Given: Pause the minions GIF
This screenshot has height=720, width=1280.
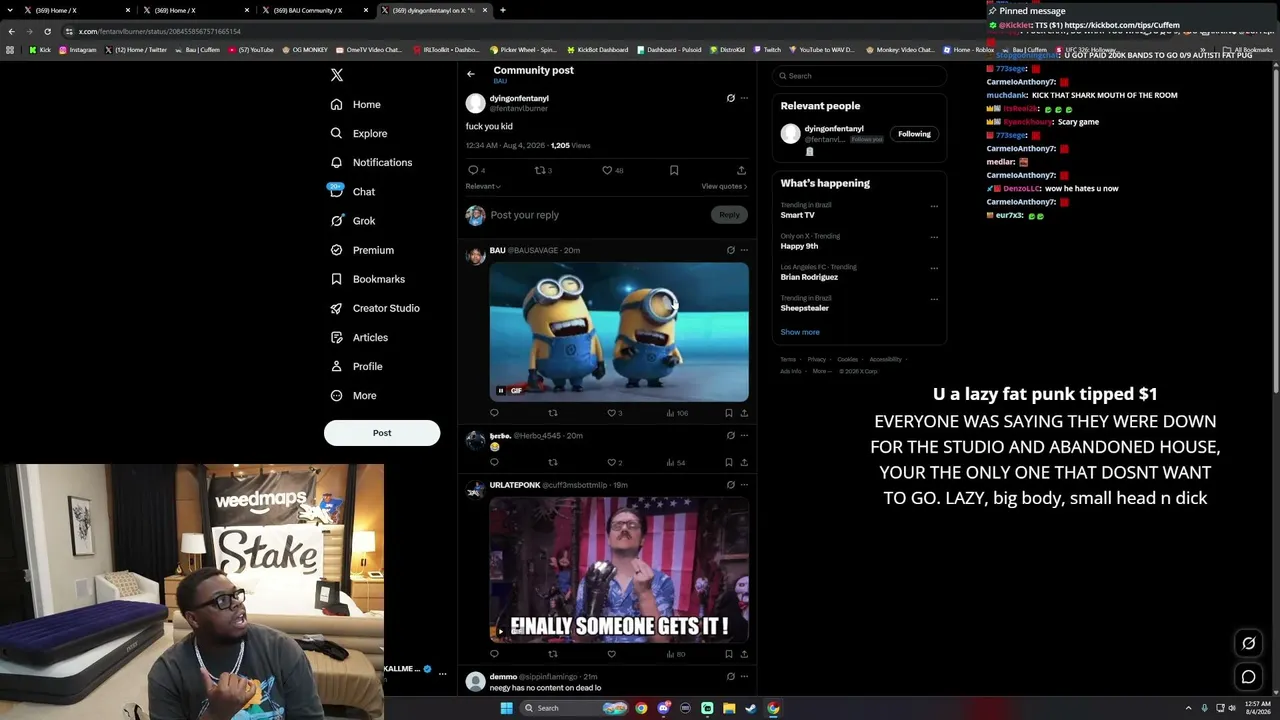Looking at the screenshot, I should tap(501, 390).
